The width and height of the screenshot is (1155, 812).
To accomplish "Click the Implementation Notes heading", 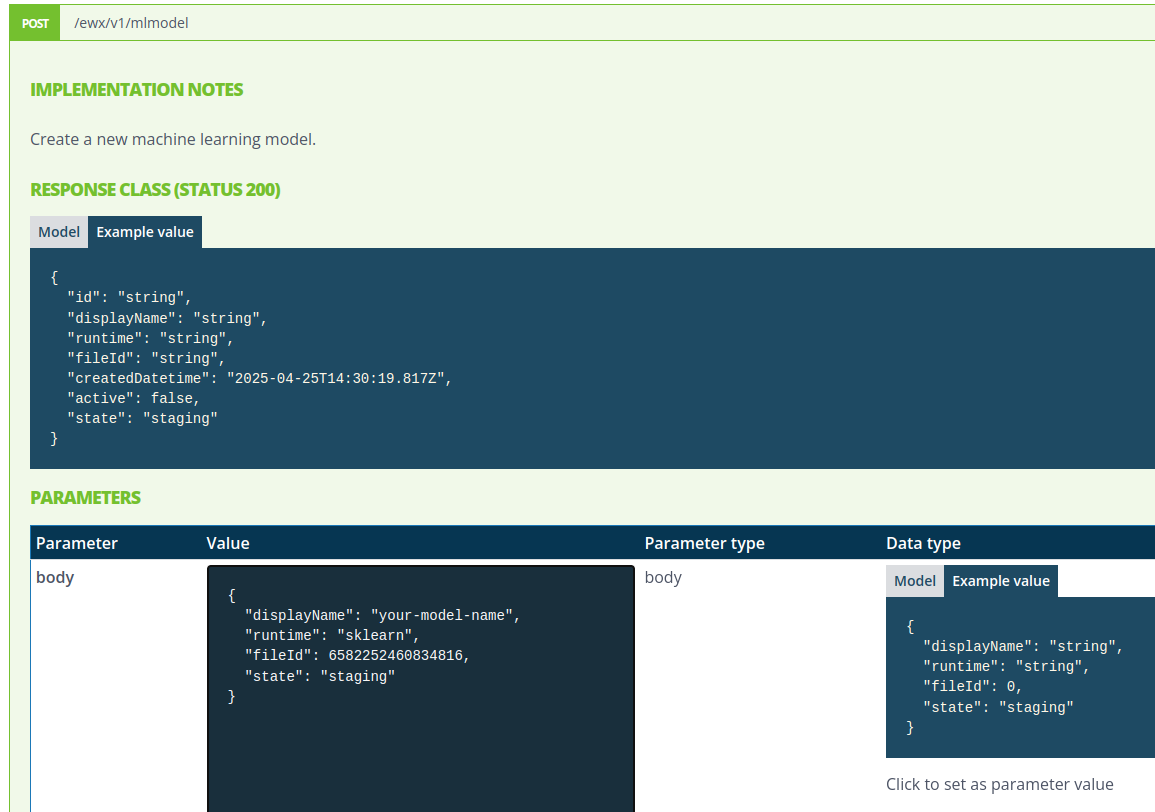I will (x=137, y=90).
